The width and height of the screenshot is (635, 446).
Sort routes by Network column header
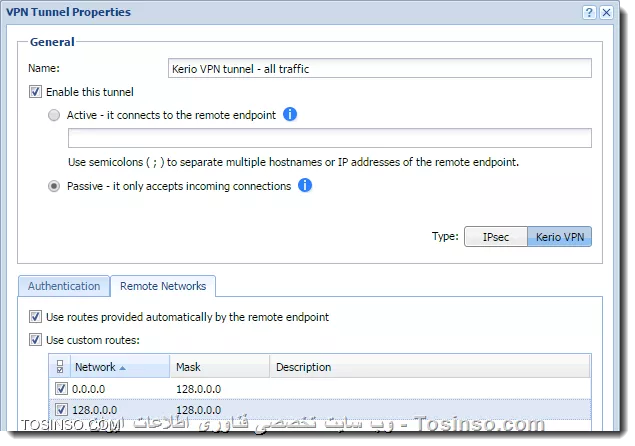click(x=120, y=367)
